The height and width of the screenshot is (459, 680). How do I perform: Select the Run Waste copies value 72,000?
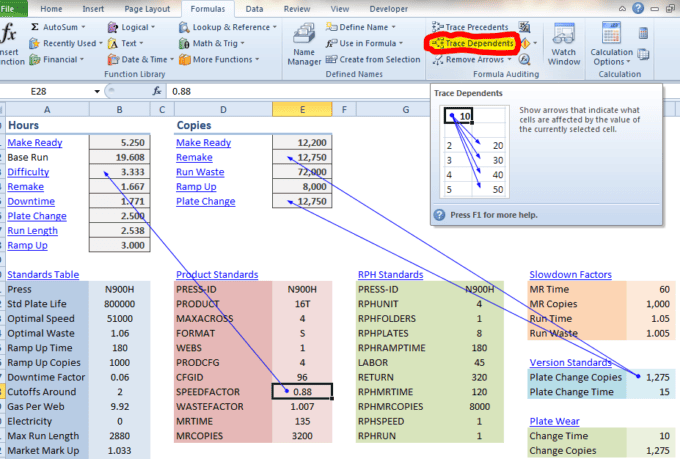pos(302,172)
